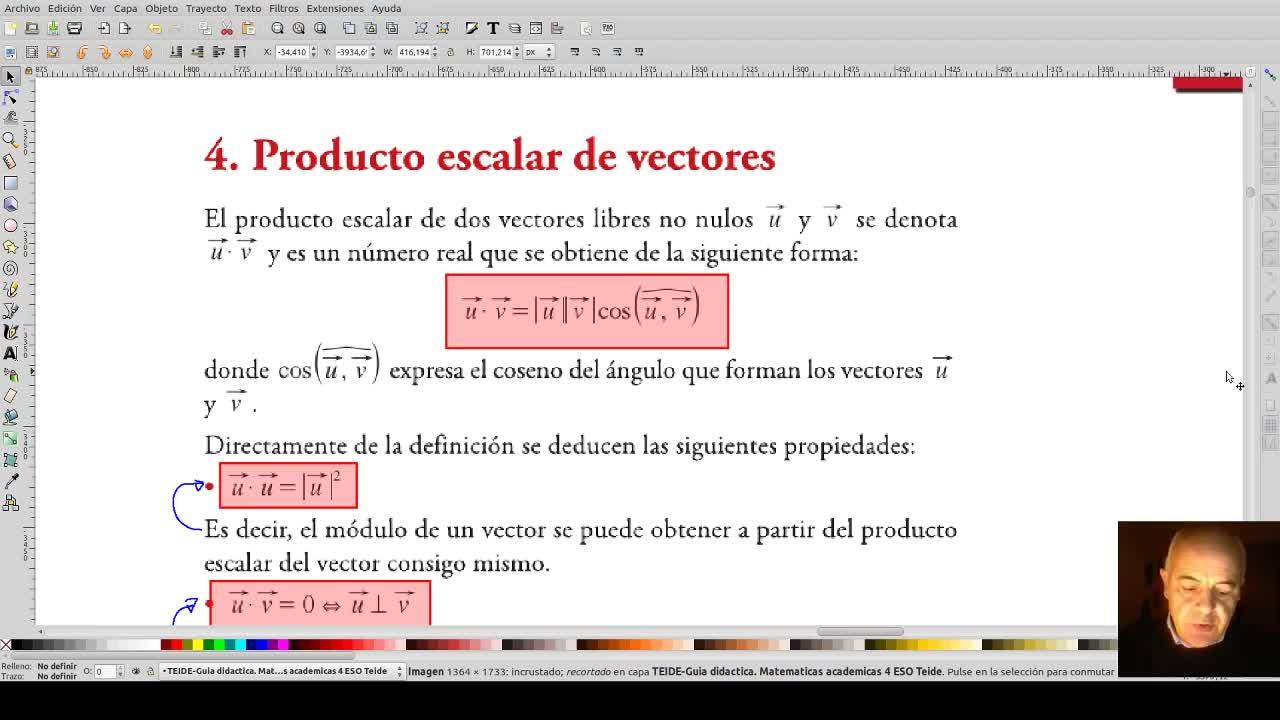Viewport: 1280px width, 720px height.
Task: Open the Layers dialog
Action: pos(515,28)
